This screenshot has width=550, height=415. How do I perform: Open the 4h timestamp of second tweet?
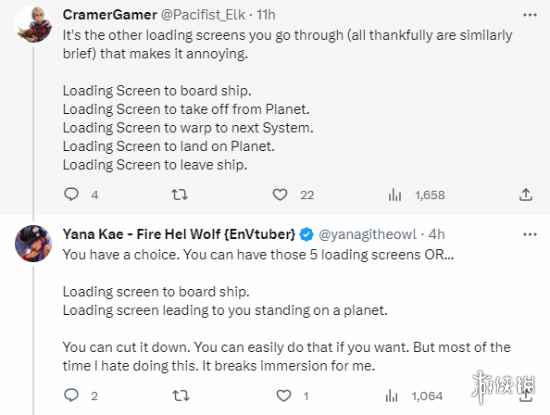436,234
